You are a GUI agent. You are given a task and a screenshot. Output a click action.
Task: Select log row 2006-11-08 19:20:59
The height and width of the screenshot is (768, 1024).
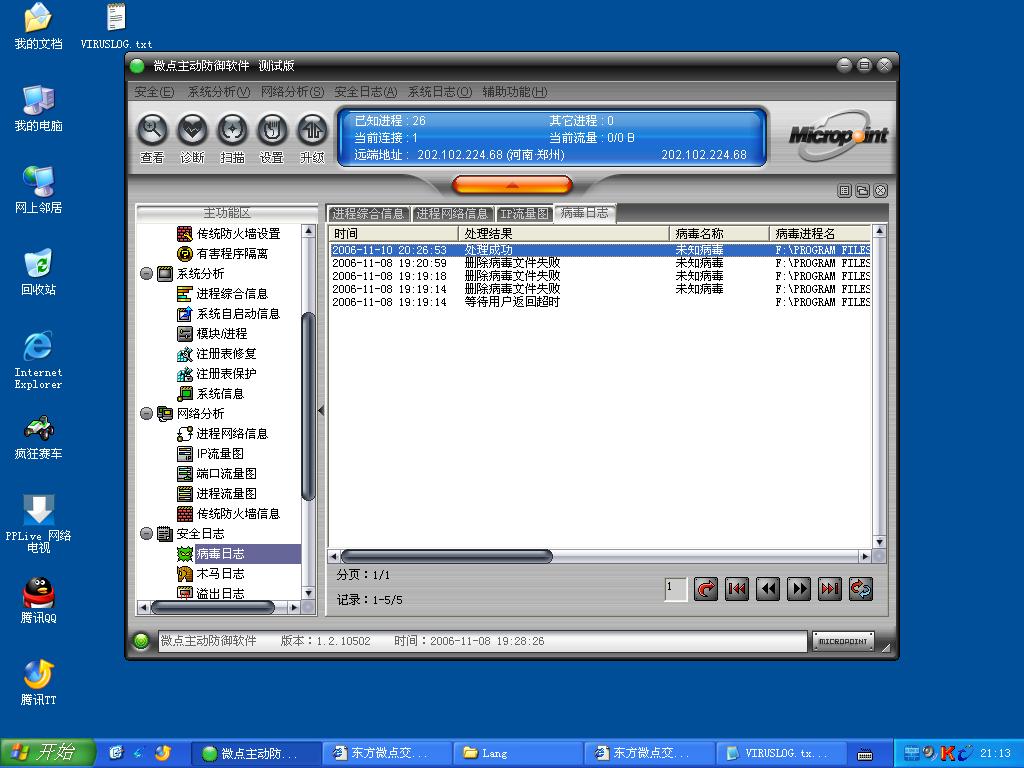[600, 263]
